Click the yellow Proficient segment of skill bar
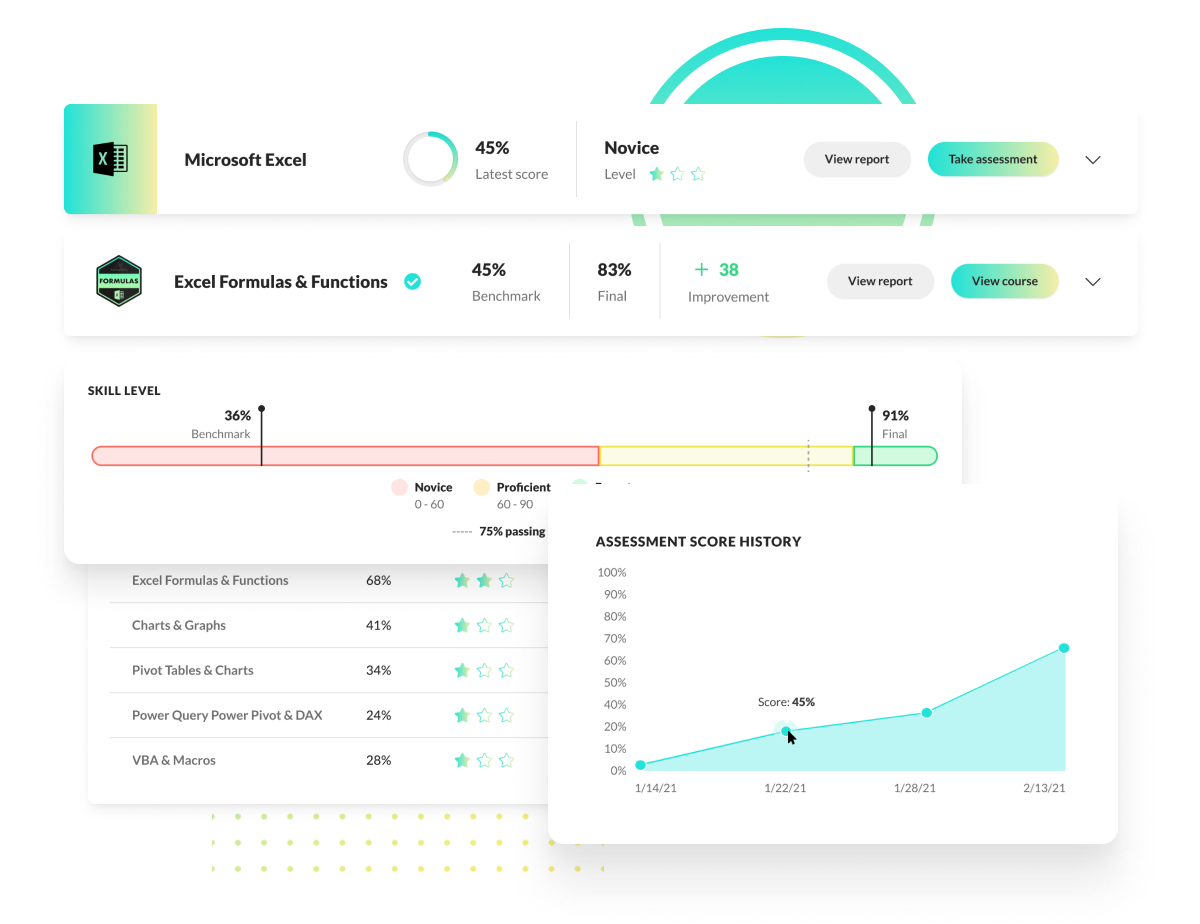 pos(726,456)
